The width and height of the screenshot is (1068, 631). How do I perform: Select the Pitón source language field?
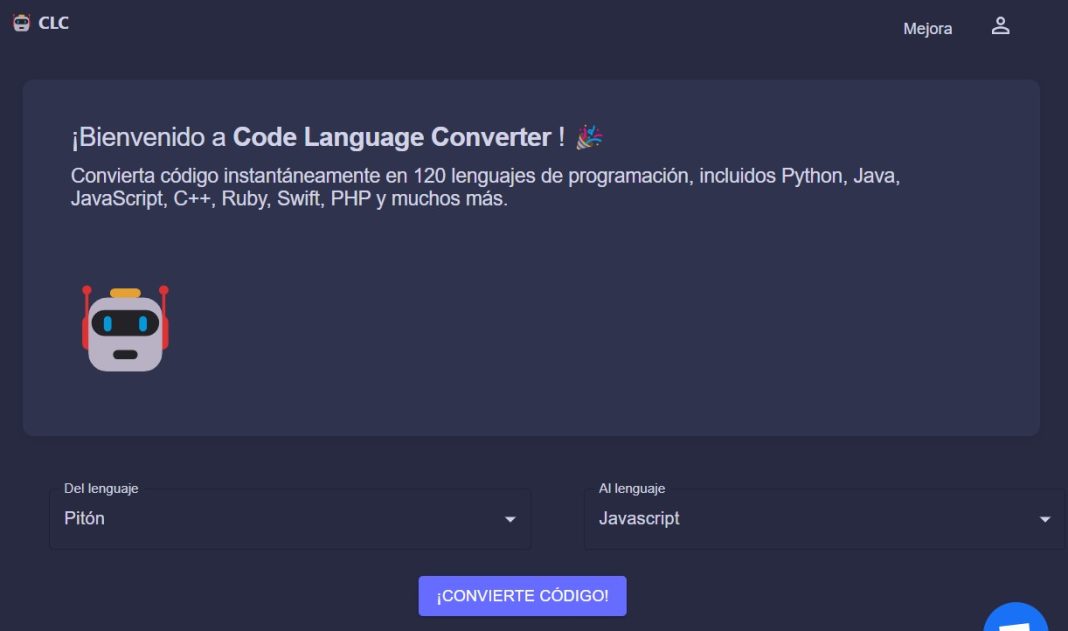coord(290,519)
